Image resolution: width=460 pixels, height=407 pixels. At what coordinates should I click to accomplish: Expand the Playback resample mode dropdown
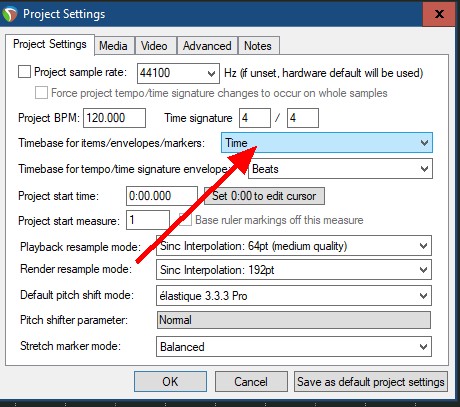[294, 246]
